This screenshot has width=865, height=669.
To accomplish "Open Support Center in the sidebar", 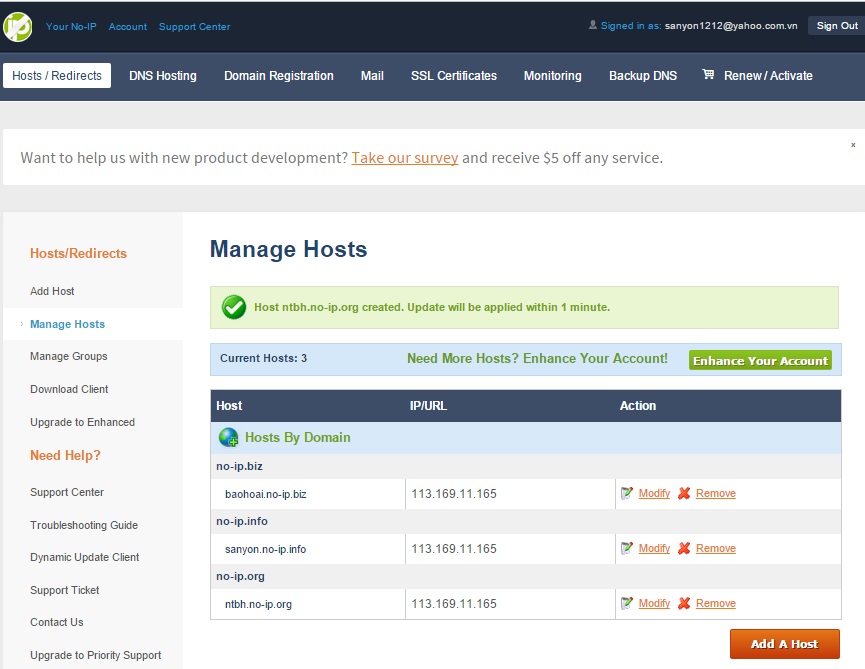I will 67,492.
